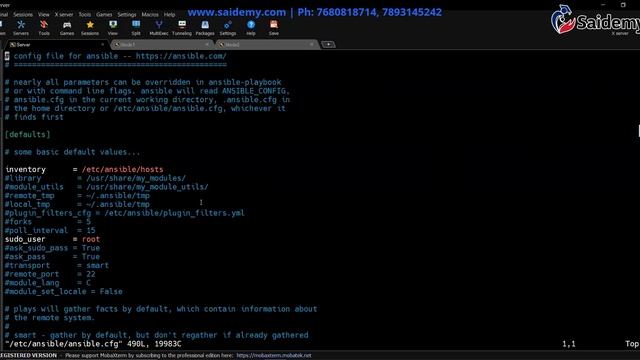Click the '#module_utils' line
The height and width of the screenshot is (360, 640).
coord(107,187)
